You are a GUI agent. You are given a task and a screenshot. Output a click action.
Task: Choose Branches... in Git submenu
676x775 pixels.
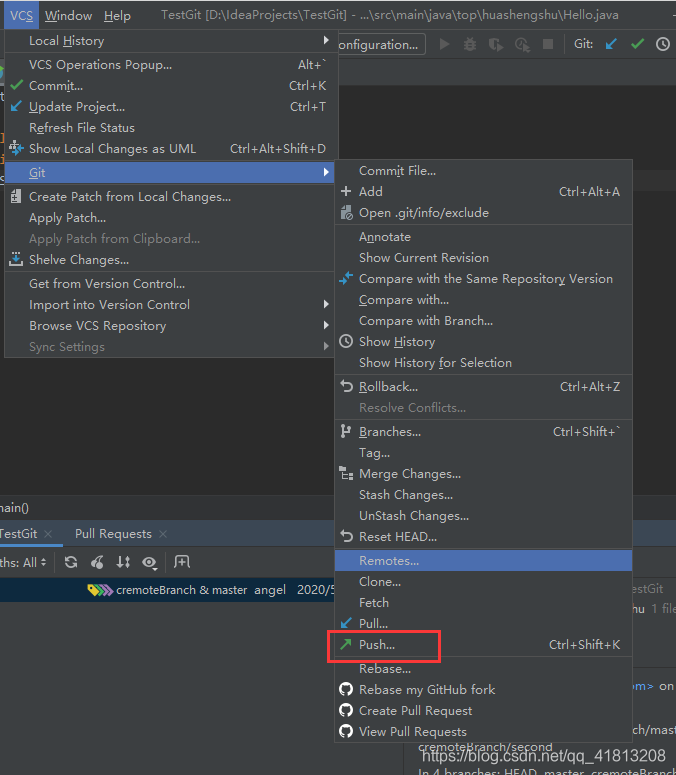(484, 432)
